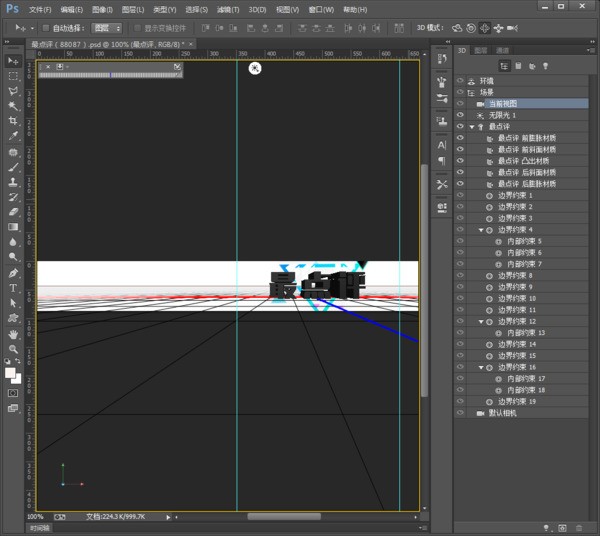Choose the Magic Wand tool

pyautogui.click(x=14, y=106)
